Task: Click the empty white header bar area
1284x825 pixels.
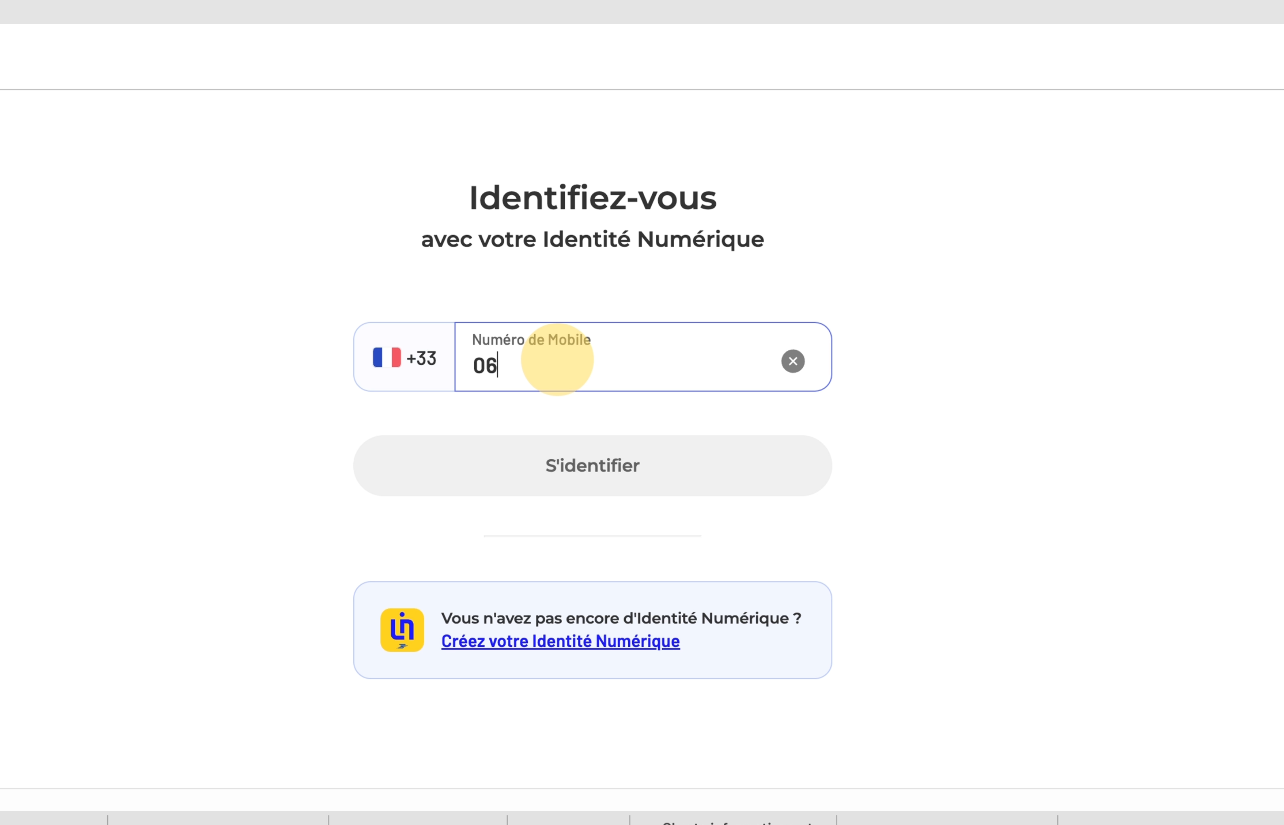Action: coord(640,56)
